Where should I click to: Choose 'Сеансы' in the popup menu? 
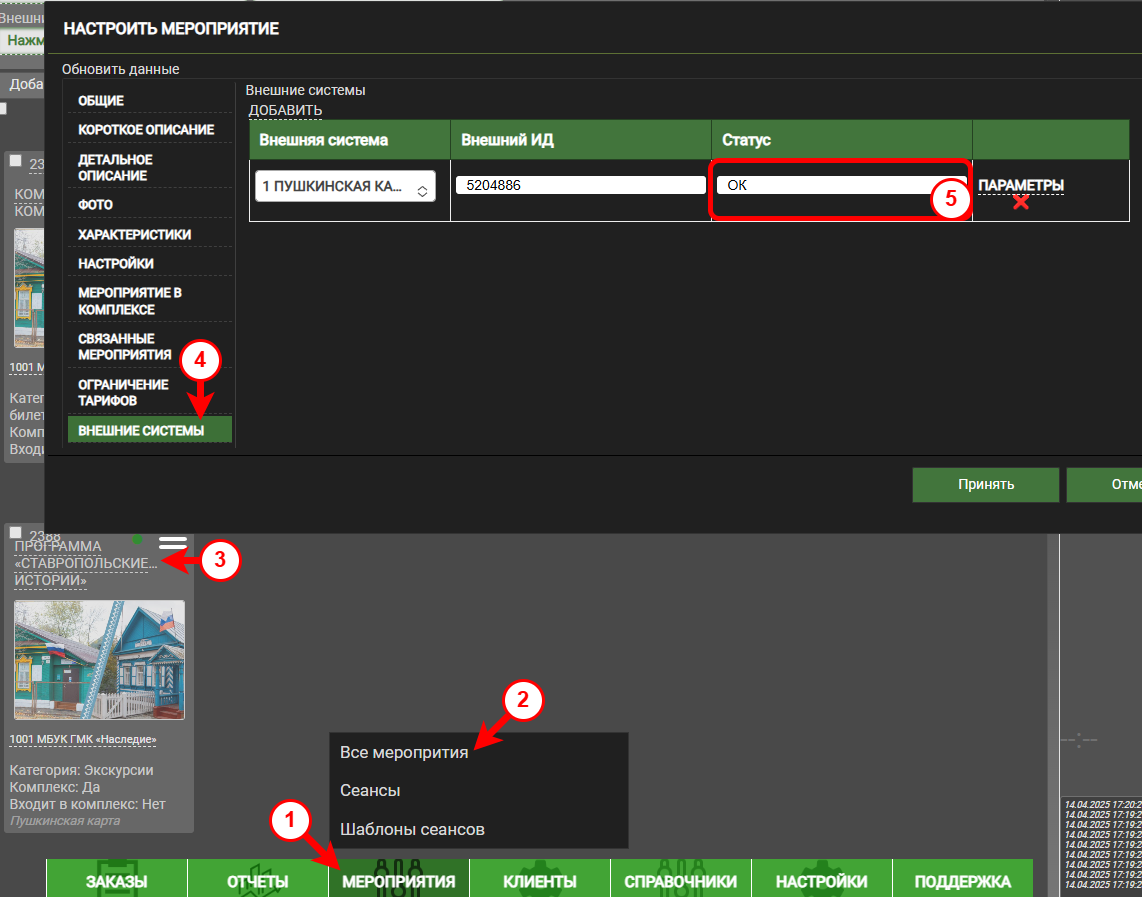(x=370, y=790)
